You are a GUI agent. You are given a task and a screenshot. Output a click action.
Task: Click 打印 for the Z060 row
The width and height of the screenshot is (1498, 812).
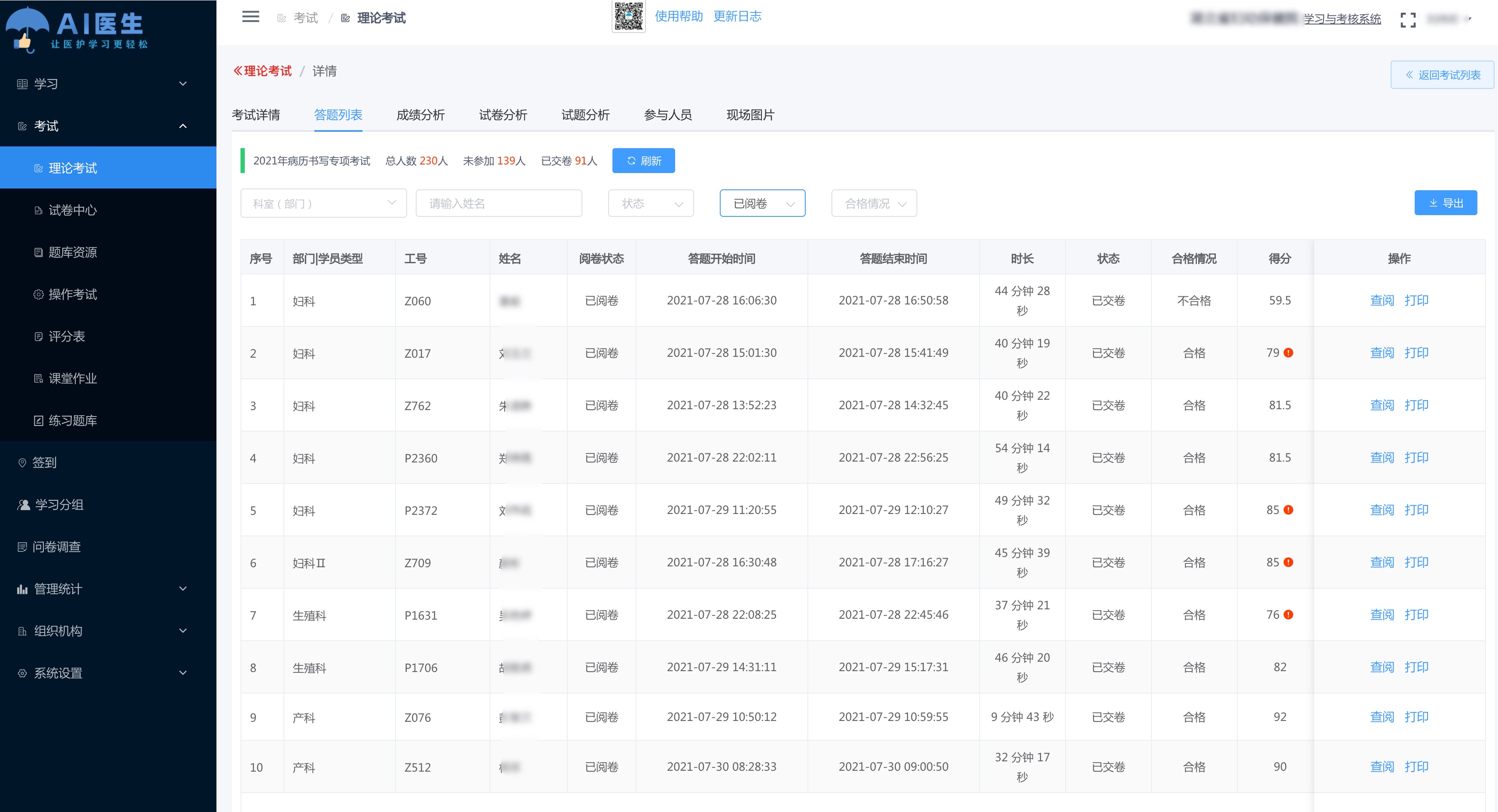[x=1416, y=301]
